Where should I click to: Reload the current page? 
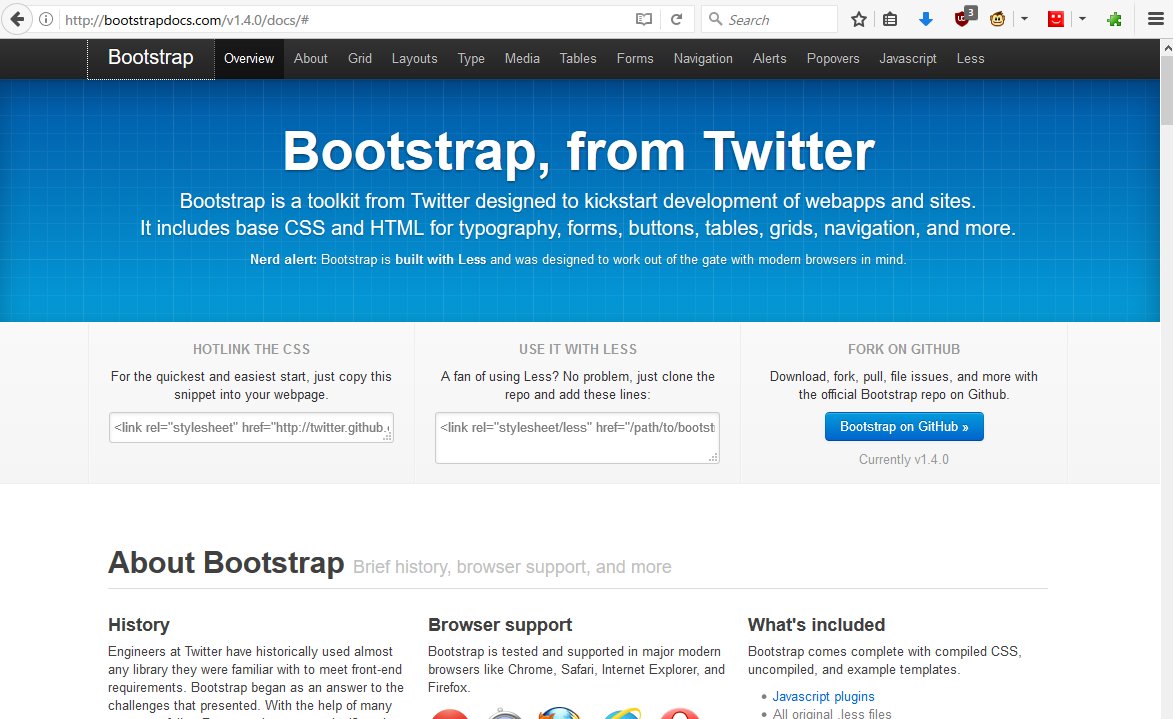(677, 19)
